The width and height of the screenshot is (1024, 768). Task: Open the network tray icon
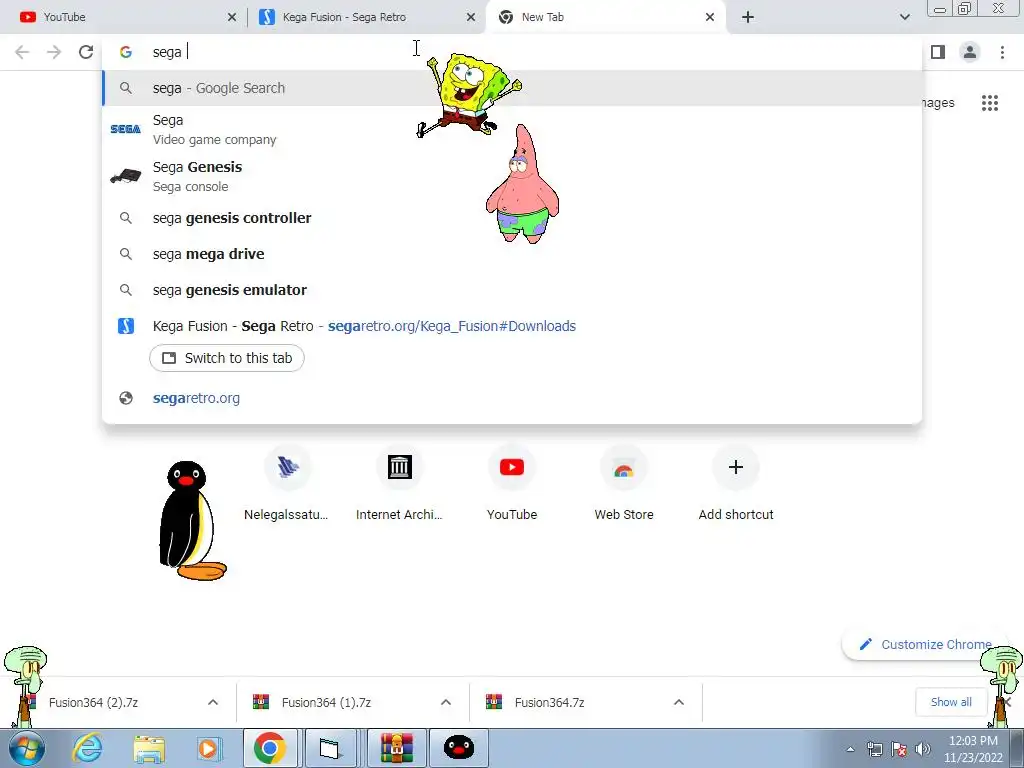pos(874,749)
